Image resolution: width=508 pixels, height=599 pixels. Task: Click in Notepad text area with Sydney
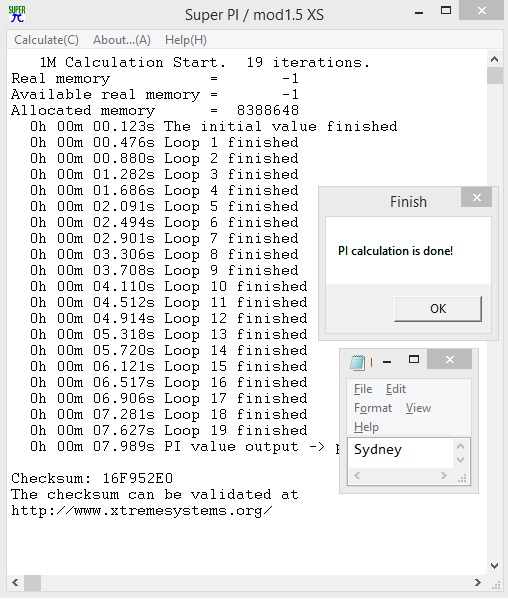point(400,453)
